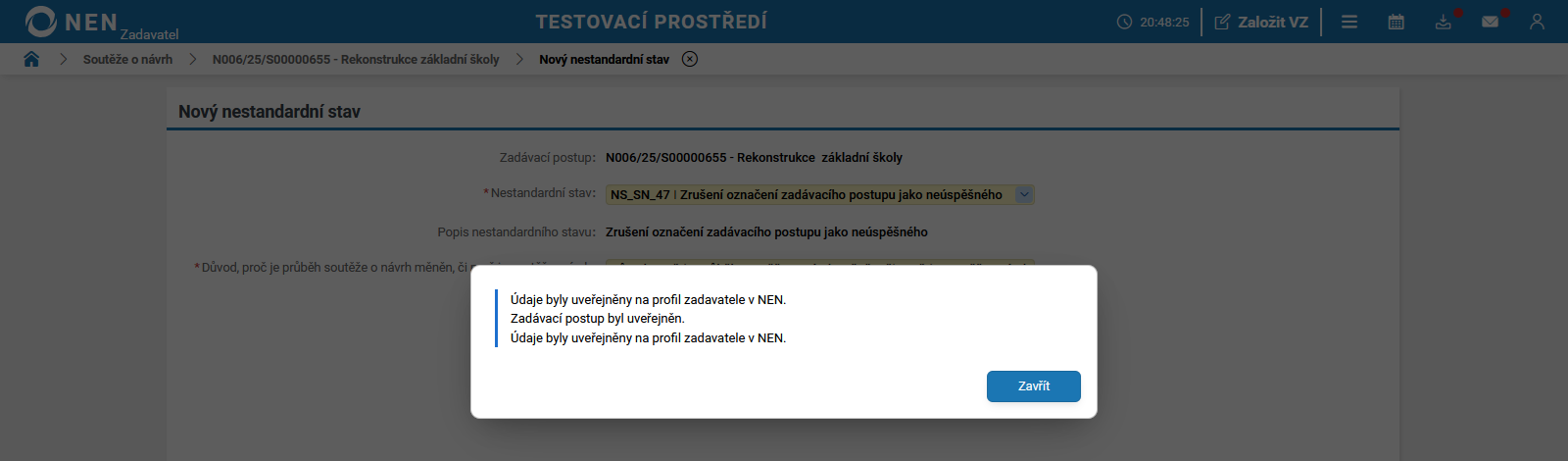The image size is (1568, 461).
Task: Expand the 'Nestandardní stav' dropdown arrow
Action: [x=1024, y=194]
